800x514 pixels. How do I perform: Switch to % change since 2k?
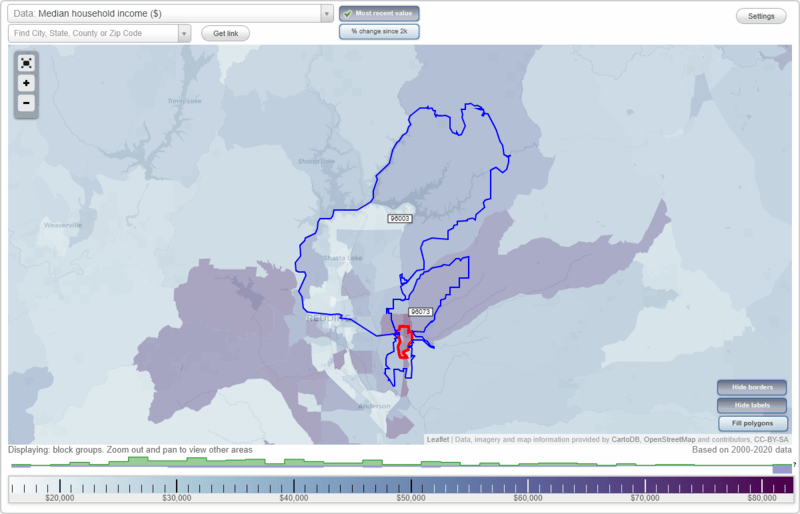pos(379,31)
